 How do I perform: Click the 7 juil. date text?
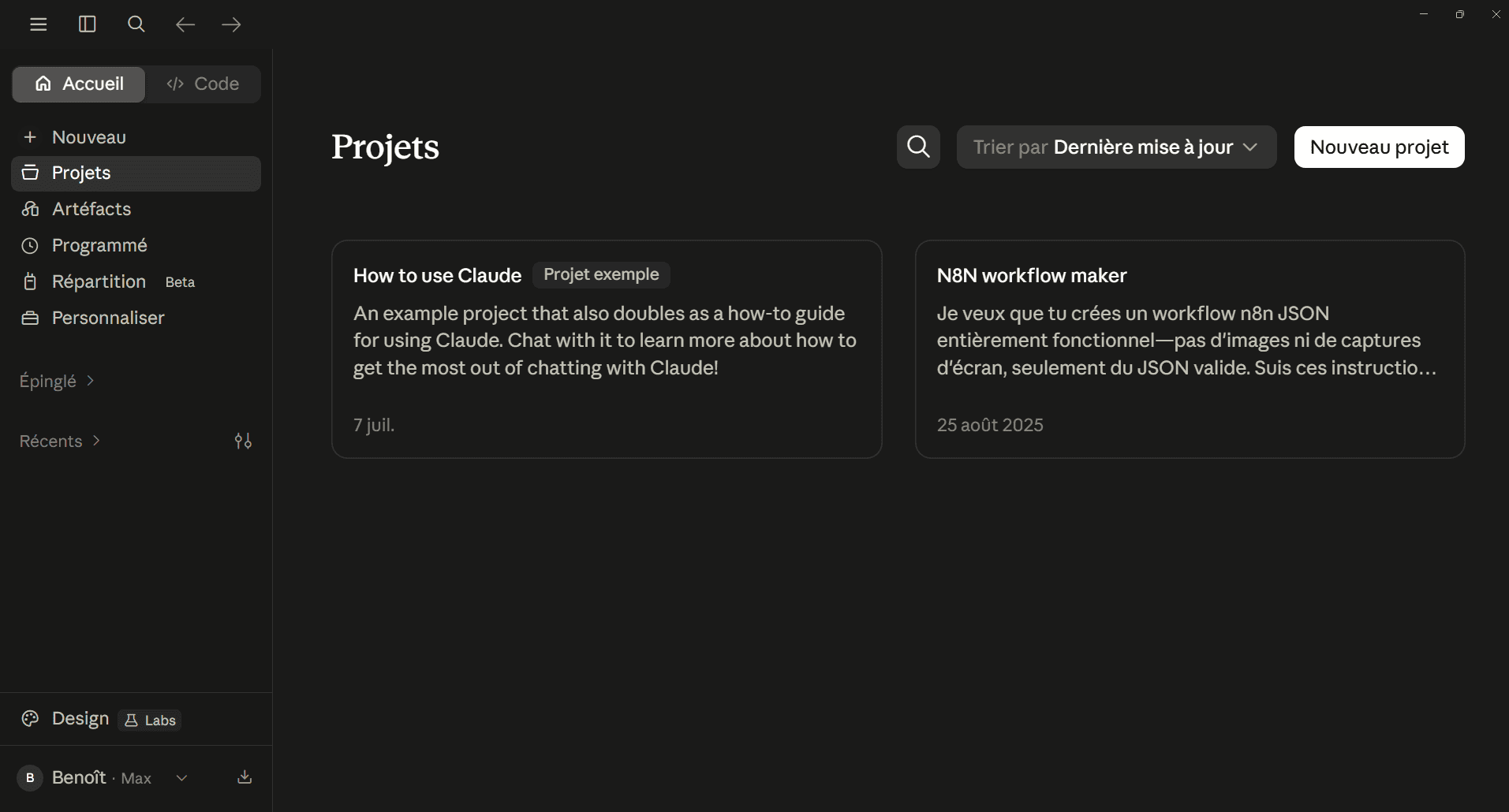click(x=374, y=425)
